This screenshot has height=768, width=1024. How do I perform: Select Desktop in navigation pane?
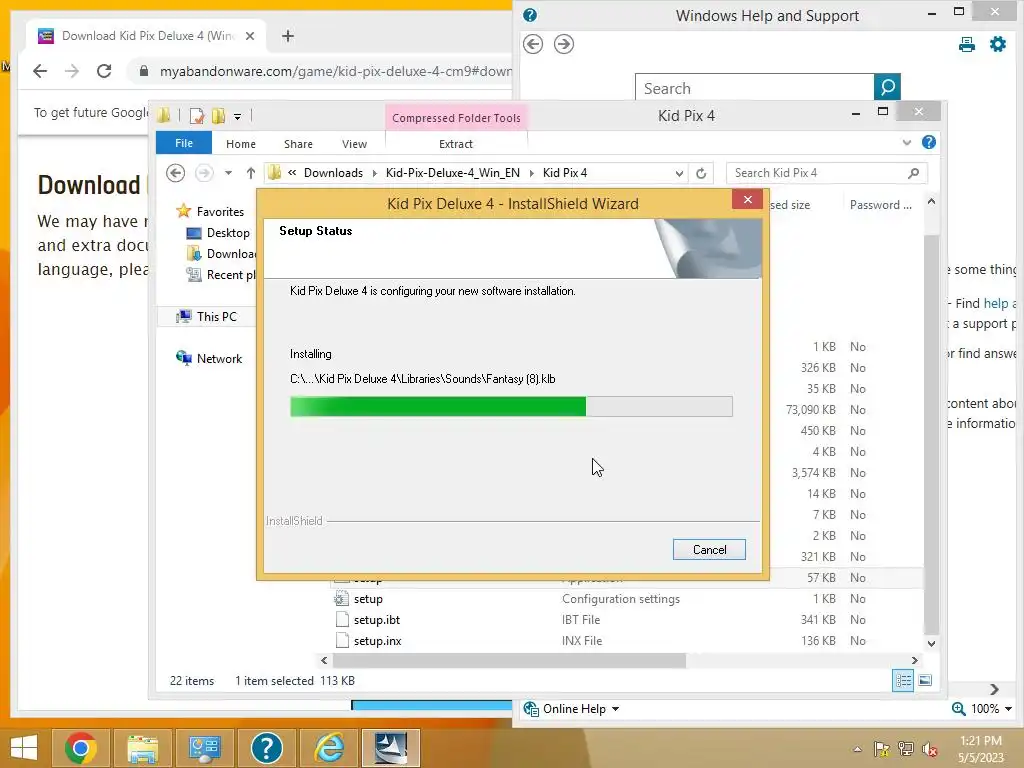point(228,232)
